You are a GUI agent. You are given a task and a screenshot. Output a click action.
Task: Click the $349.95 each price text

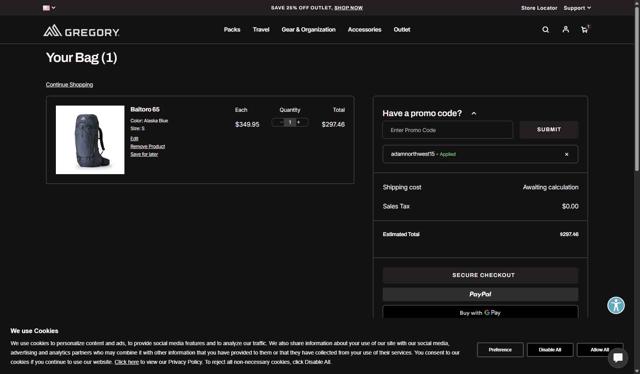click(x=247, y=125)
